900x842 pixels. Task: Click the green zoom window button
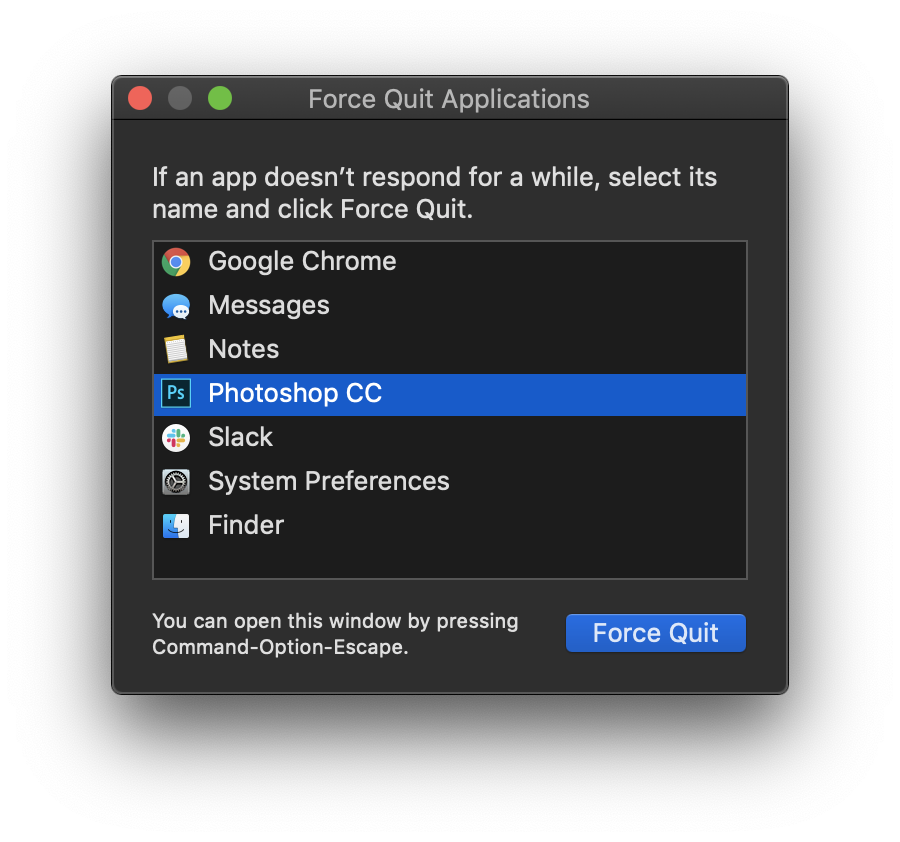[220, 98]
